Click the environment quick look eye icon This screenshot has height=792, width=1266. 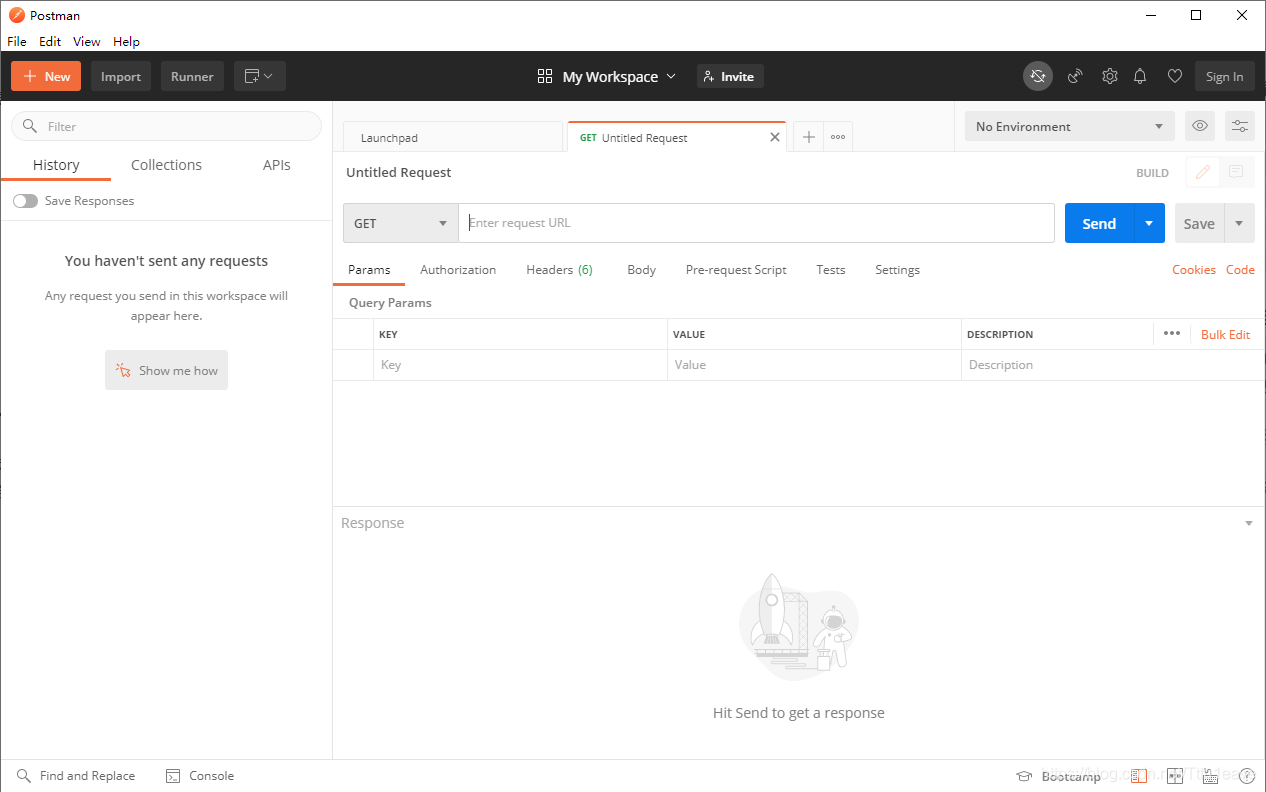click(1200, 126)
